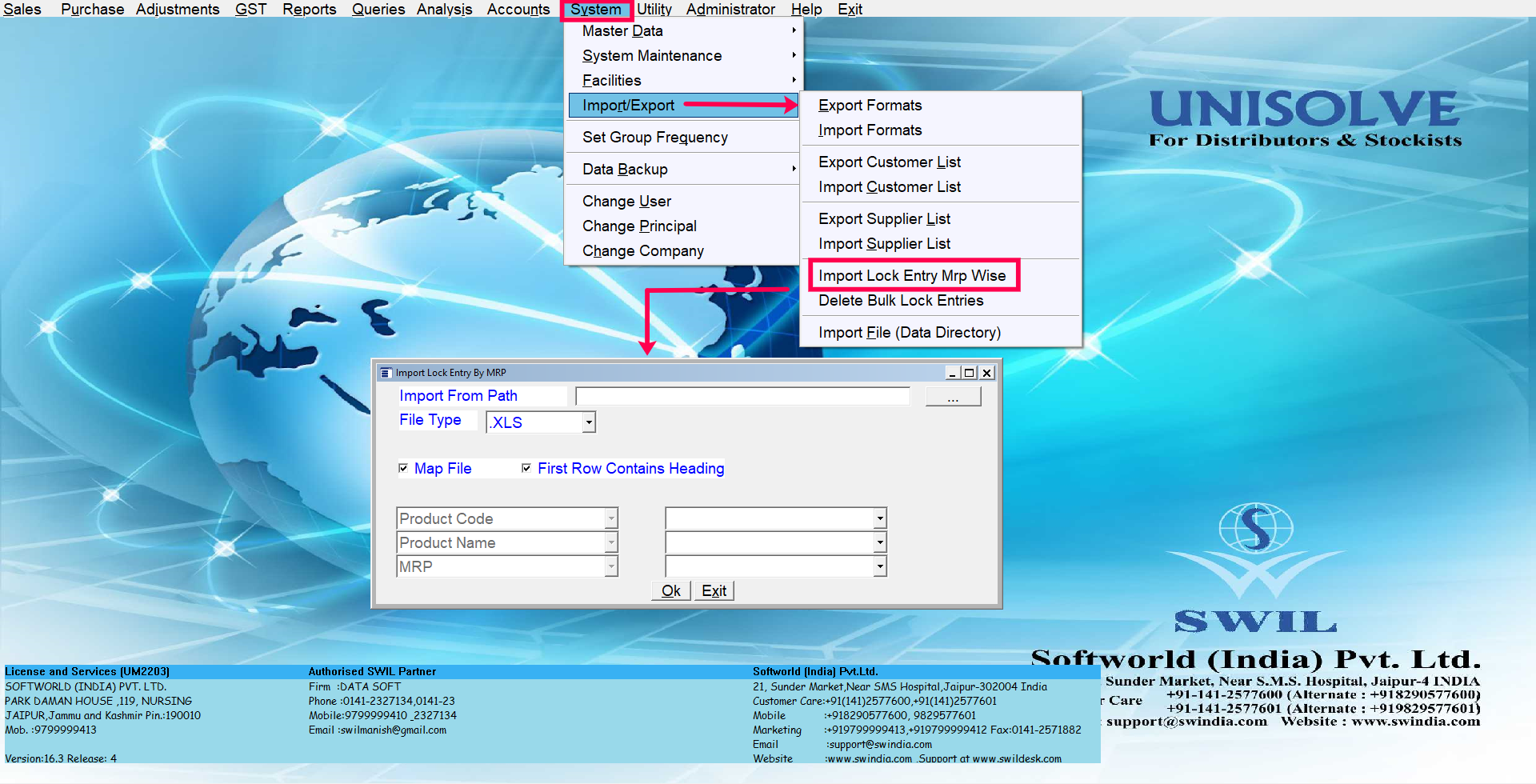This screenshot has width=1536, height=784.
Task: Open the File Type .XLS dropdown
Action: click(589, 422)
